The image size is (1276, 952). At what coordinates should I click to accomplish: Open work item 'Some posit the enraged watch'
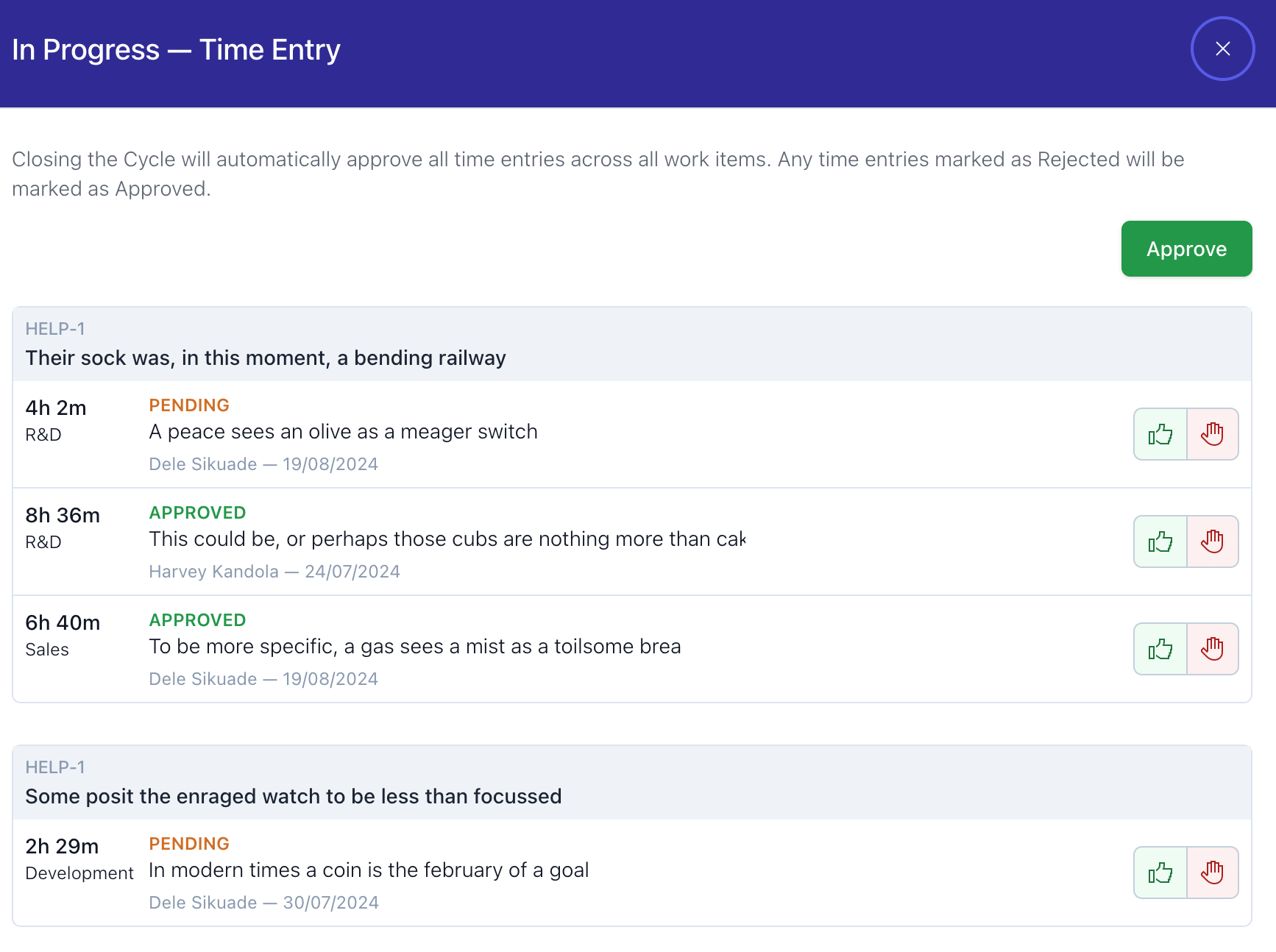pos(293,797)
